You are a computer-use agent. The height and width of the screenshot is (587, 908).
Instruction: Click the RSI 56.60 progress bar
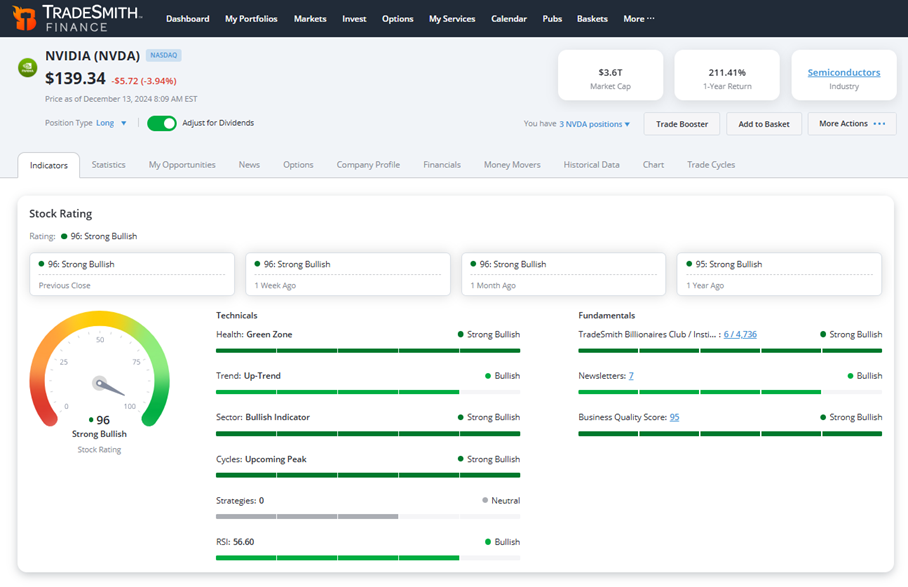click(x=368, y=558)
